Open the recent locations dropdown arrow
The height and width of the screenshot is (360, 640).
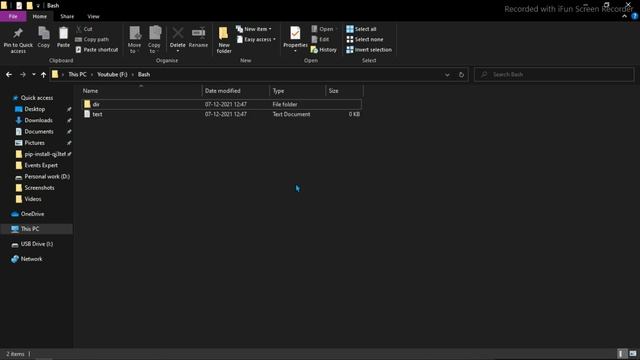click(34, 74)
